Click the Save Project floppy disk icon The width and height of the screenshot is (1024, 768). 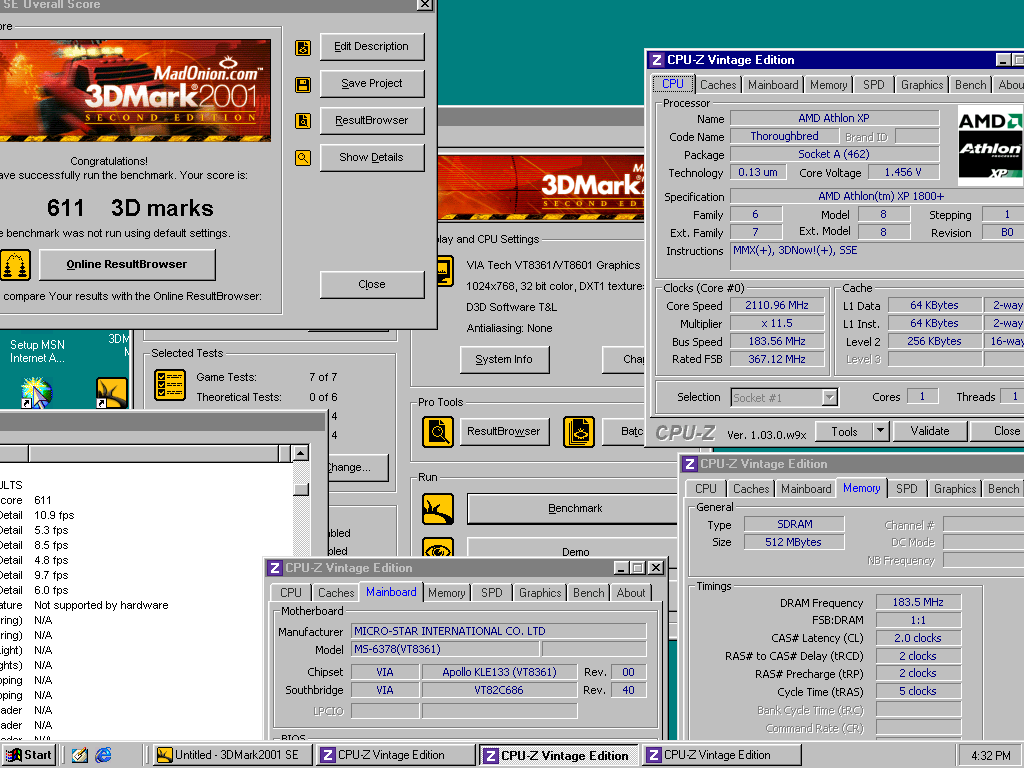303,84
